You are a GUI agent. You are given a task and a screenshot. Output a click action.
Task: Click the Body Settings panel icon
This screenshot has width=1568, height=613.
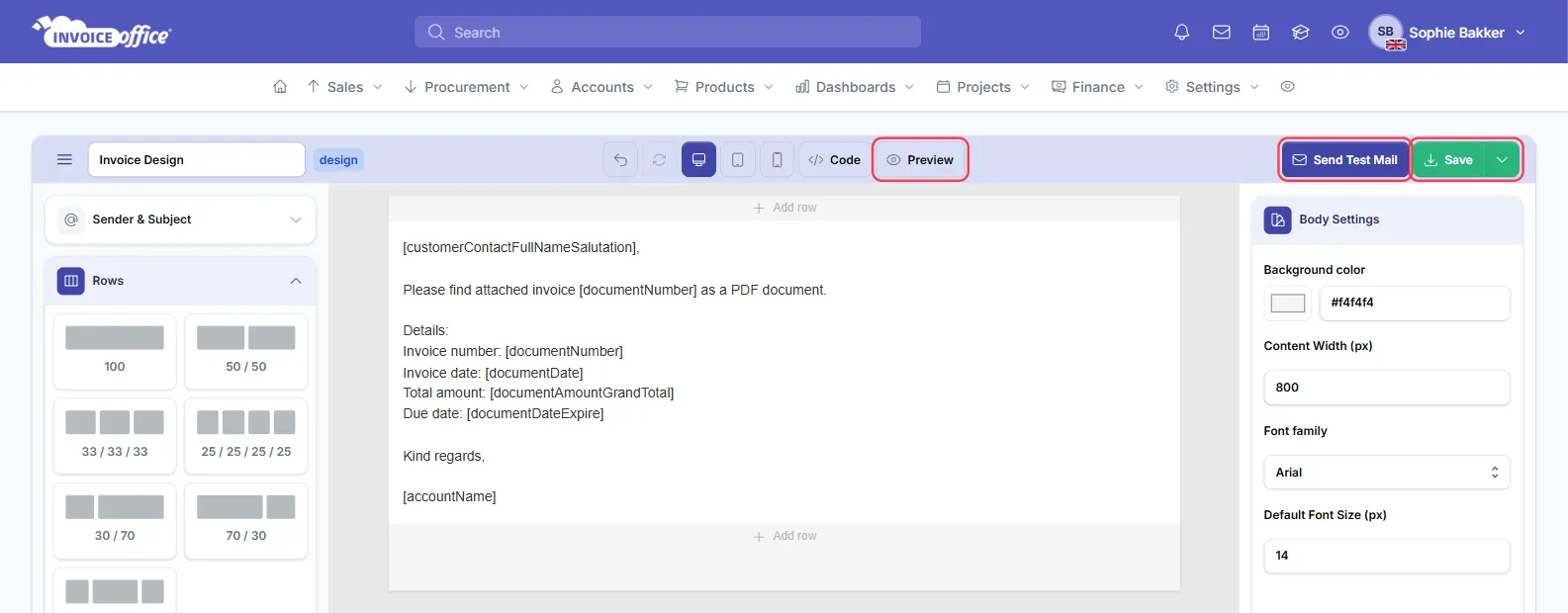[1277, 219]
